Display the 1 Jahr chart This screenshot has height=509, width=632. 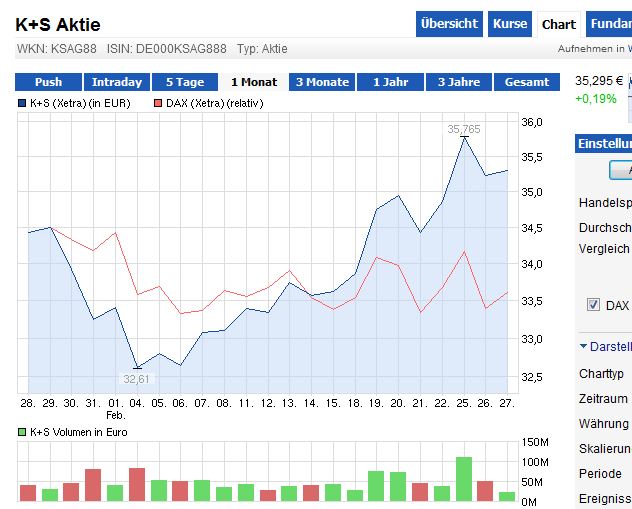click(x=390, y=82)
